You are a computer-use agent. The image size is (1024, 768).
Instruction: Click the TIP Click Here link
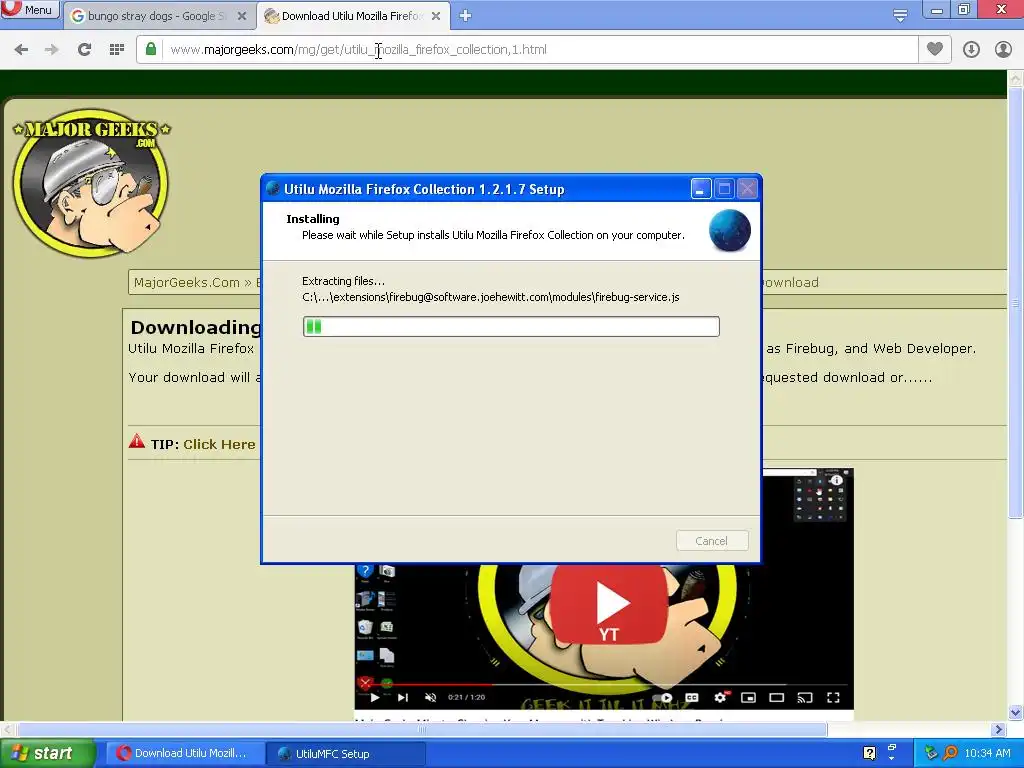(x=219, y=445)
